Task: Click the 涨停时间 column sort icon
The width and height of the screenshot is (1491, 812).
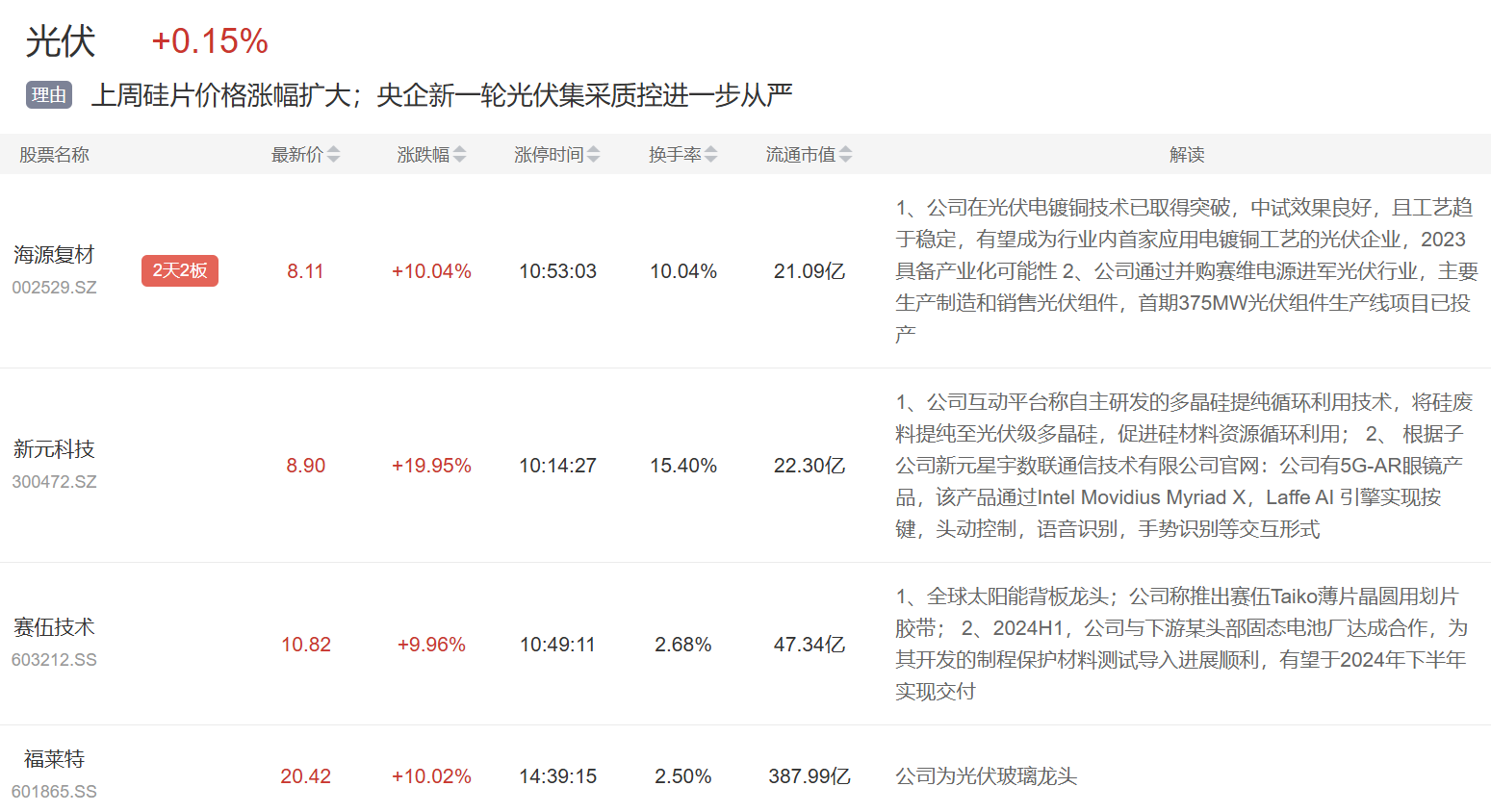Action: pos(593,154)
